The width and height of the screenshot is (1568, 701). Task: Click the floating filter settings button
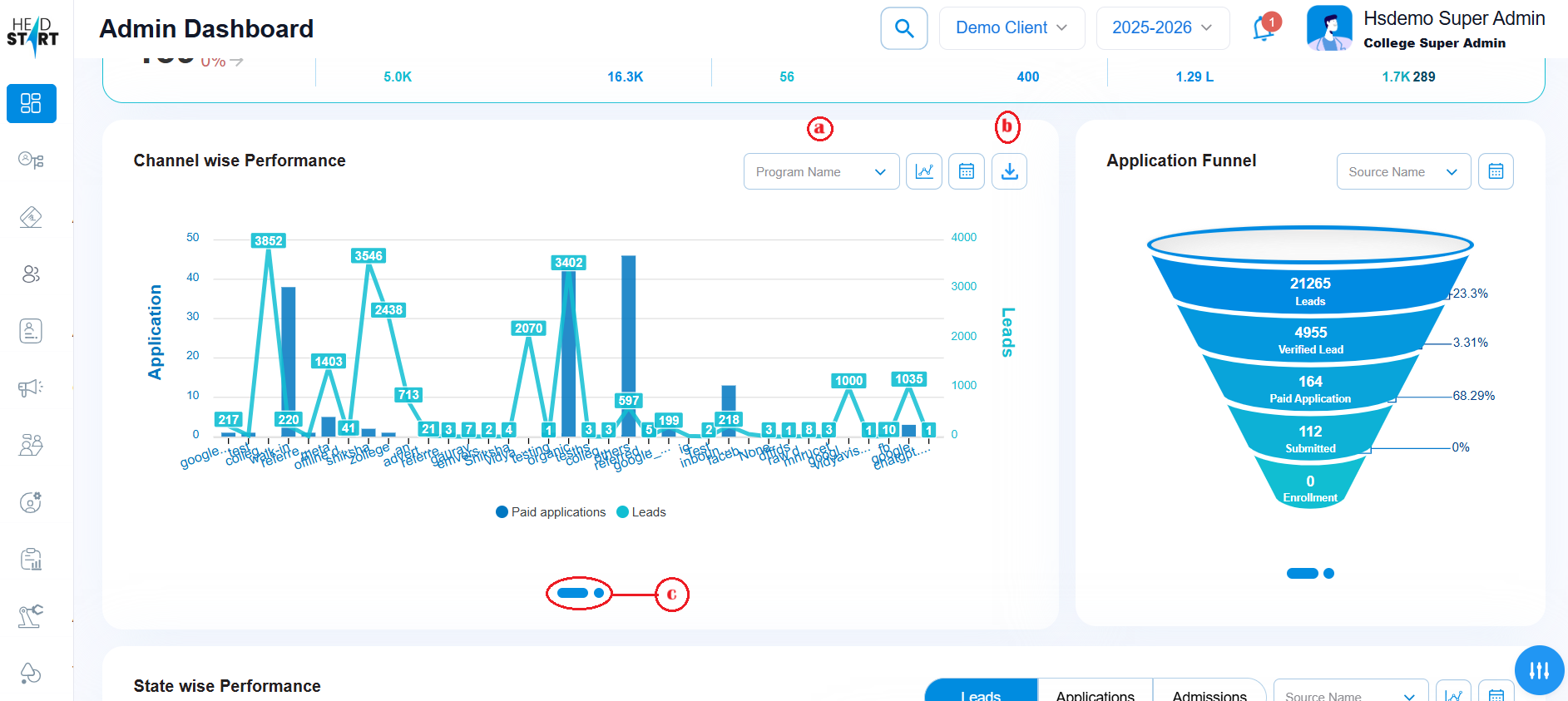pyautogui.click(x=1538, y=669)
